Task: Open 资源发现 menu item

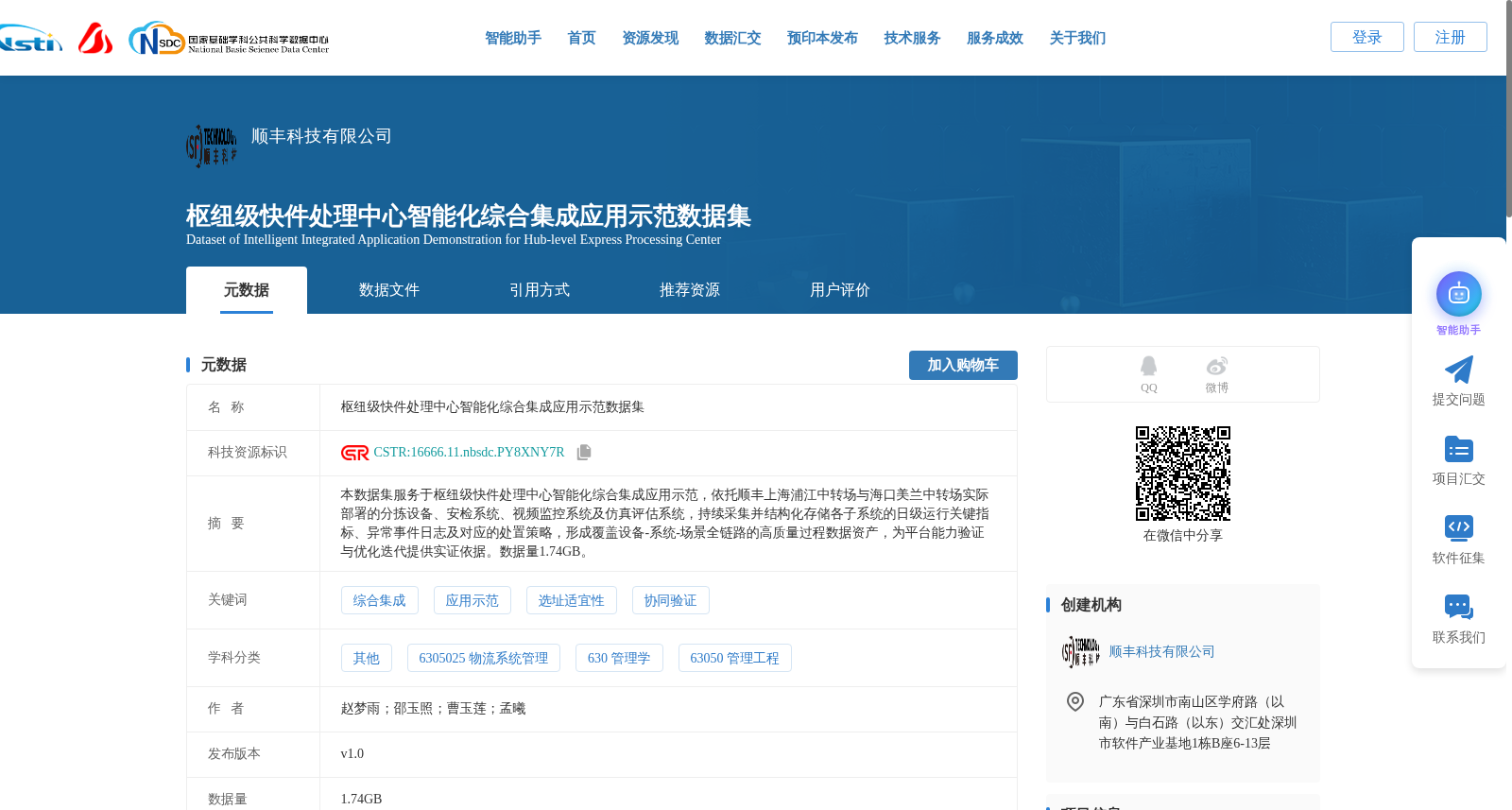Action: tap(650, 38)
